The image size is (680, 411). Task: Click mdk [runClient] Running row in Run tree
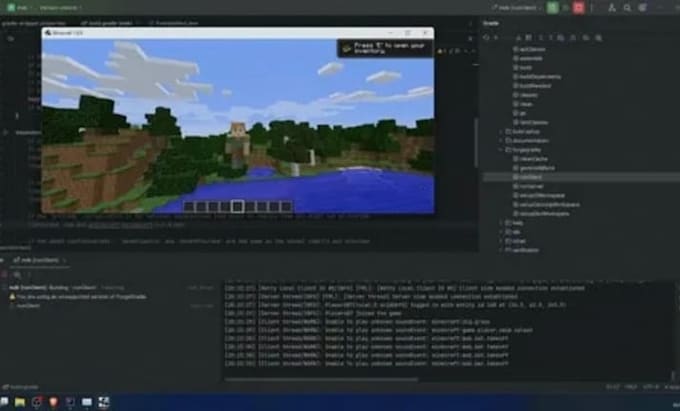(66, 287)
